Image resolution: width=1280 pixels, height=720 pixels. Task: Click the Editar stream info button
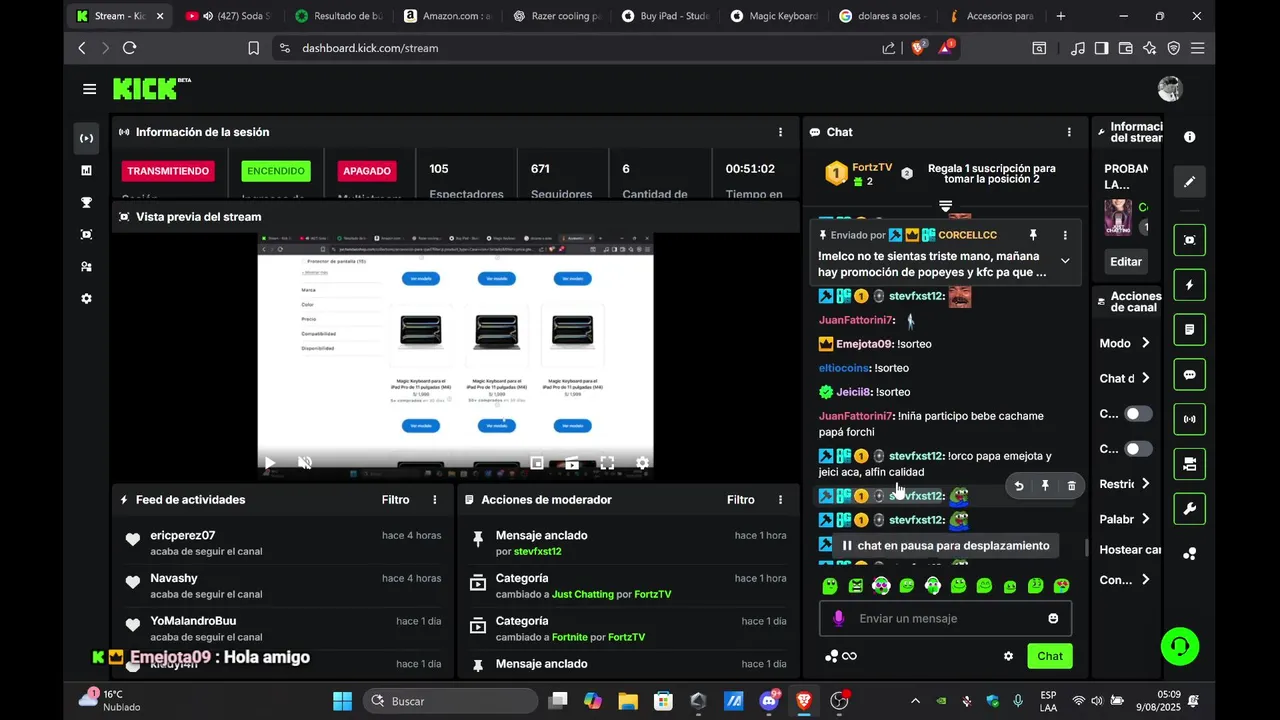point(1126,261)
